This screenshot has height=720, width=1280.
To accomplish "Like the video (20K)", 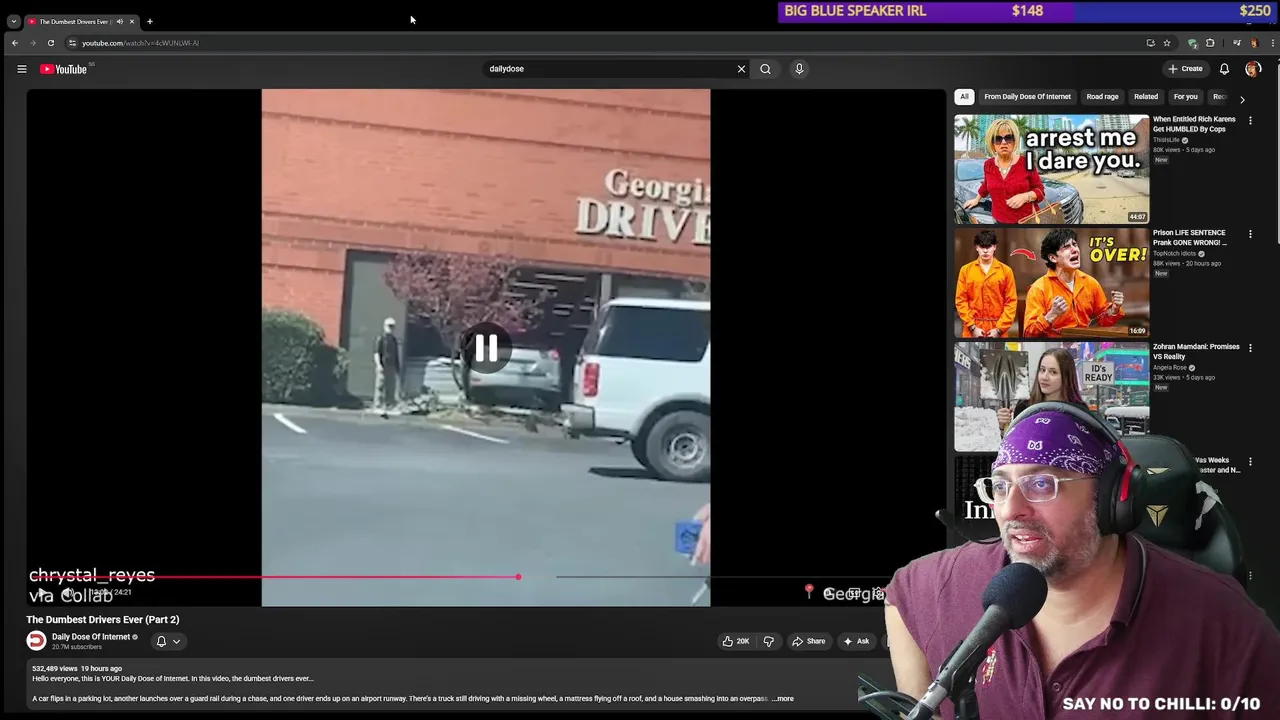I will click(x=736, y=641).
